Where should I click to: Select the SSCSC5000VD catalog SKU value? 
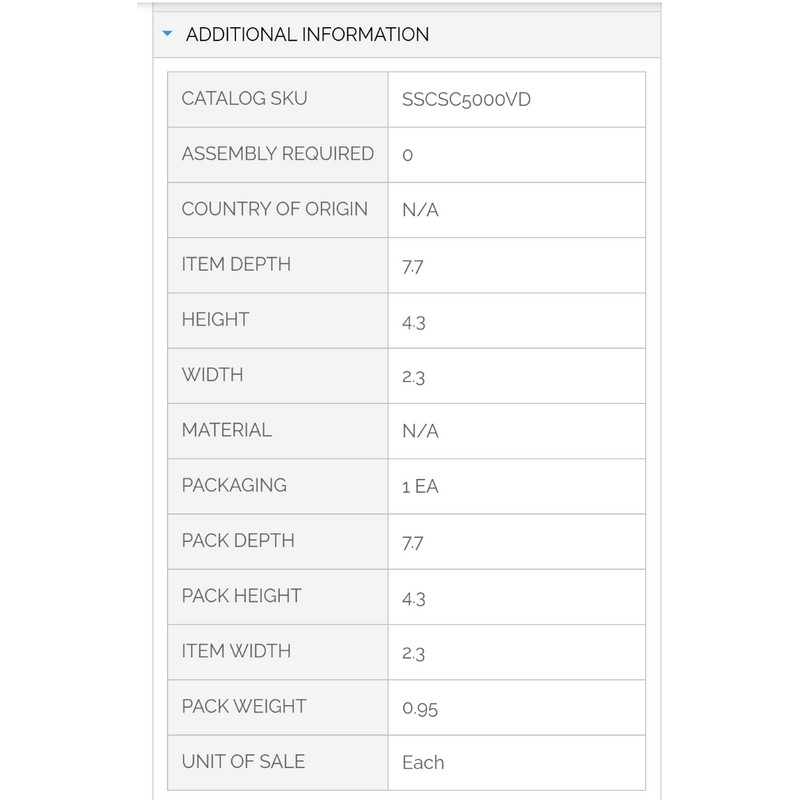click(466, 99)
